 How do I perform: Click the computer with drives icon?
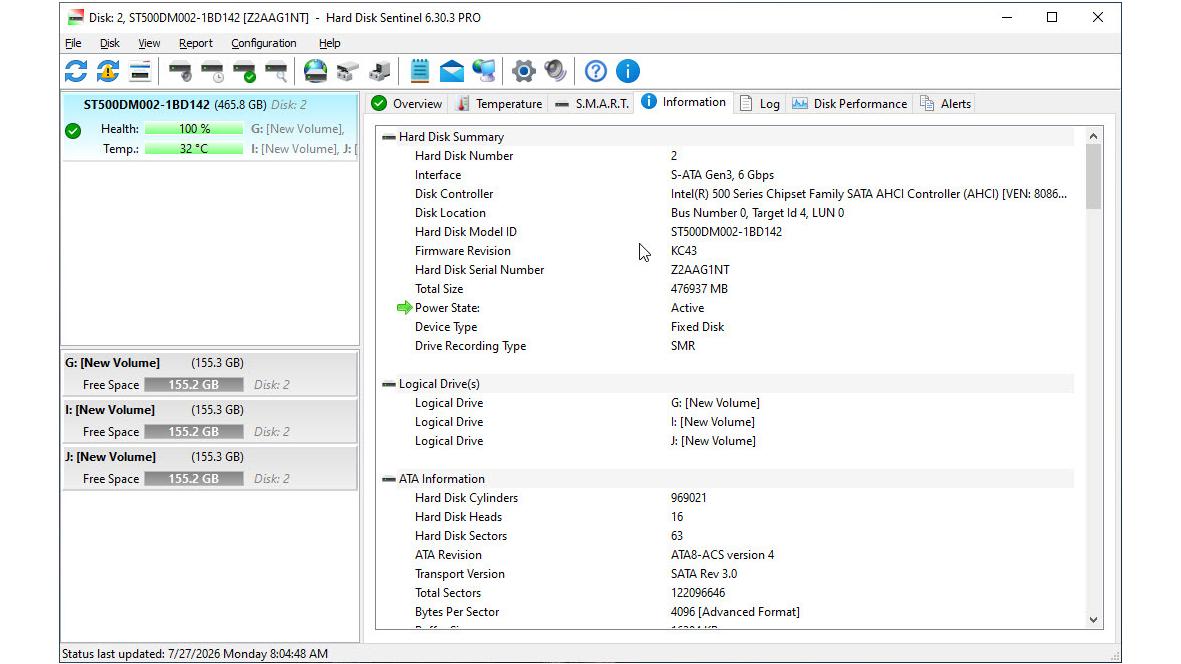click(x=380, y=72)
